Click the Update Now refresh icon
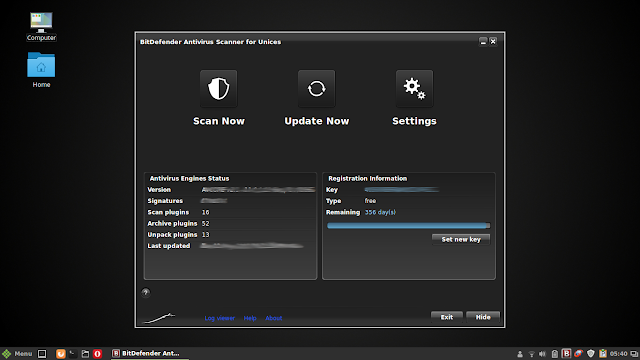Image resolution: width=640 pixels, height=360 pixels. pyautogui.click(x=316, y=89)
